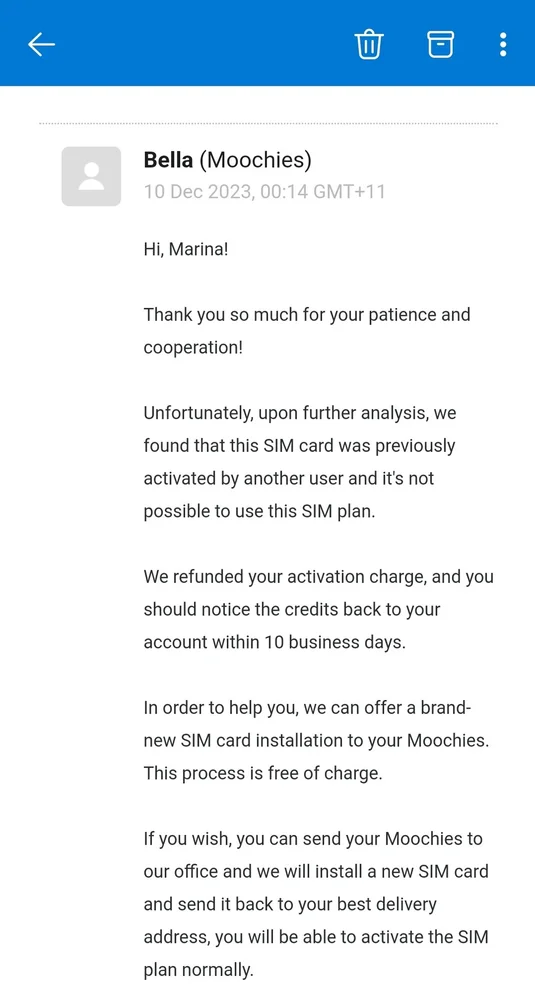Tap the empty area of the blue header
The height and width of the screenshot is (1000, 535).
204,43
